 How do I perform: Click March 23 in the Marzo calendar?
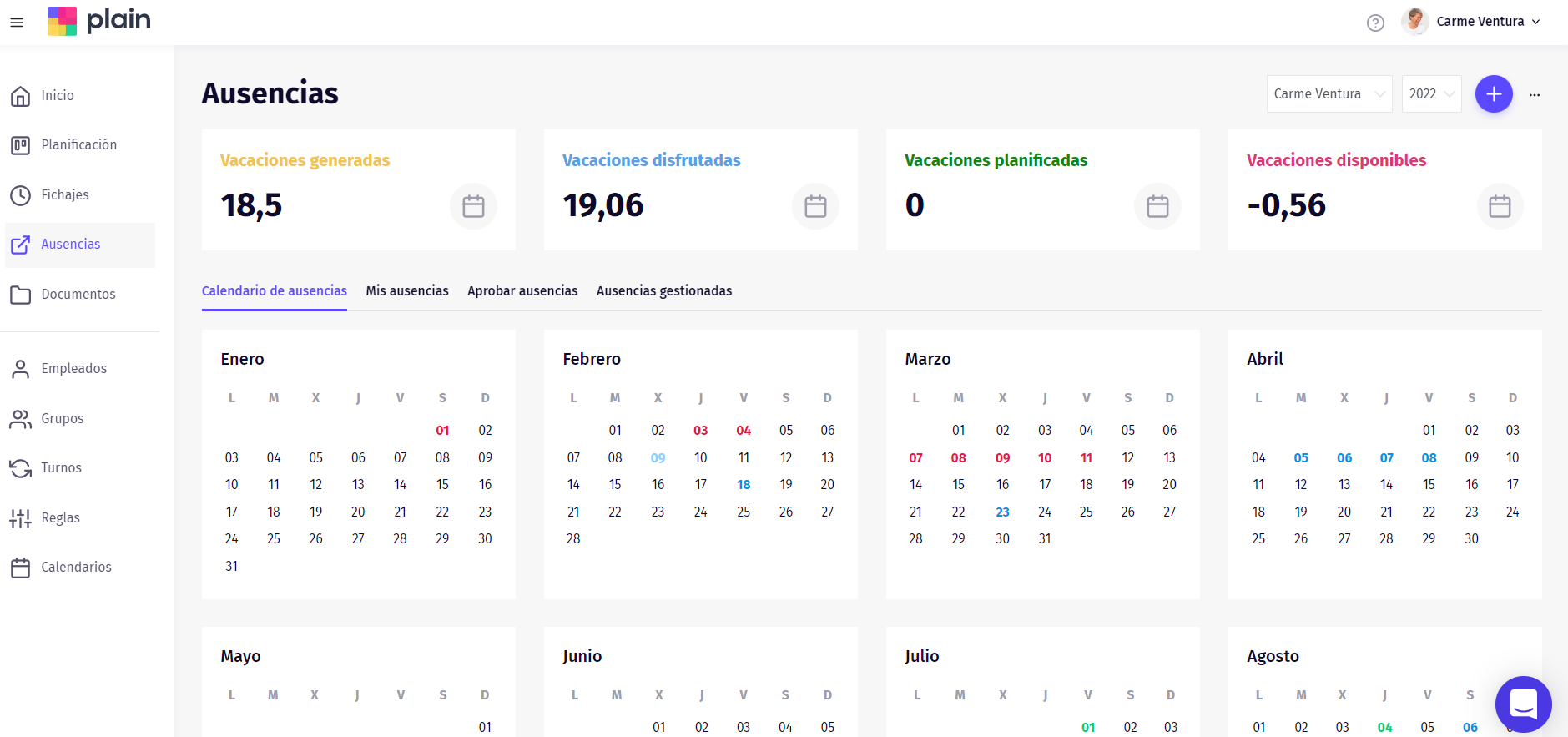1002,512
